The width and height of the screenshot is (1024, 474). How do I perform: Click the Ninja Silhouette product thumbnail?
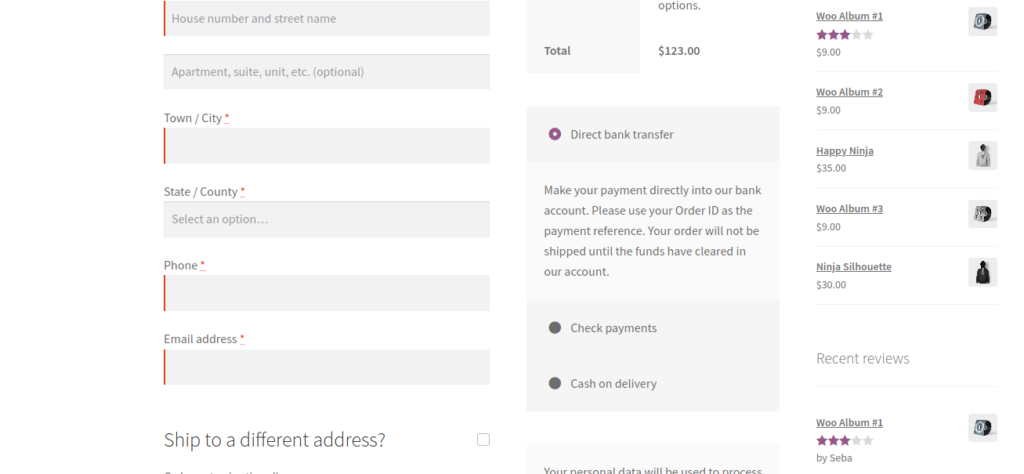(x=982, y=272)
